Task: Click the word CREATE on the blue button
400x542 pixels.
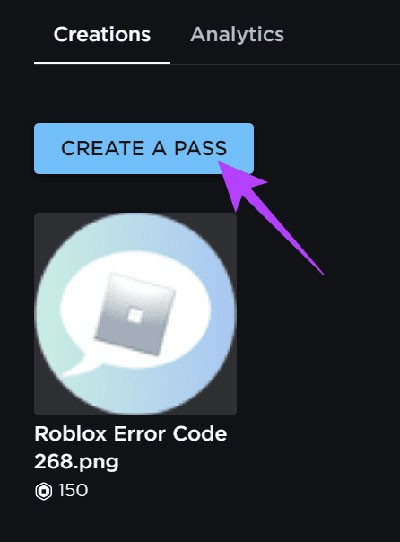Action: pyautogui.click(x=102, y=148)
